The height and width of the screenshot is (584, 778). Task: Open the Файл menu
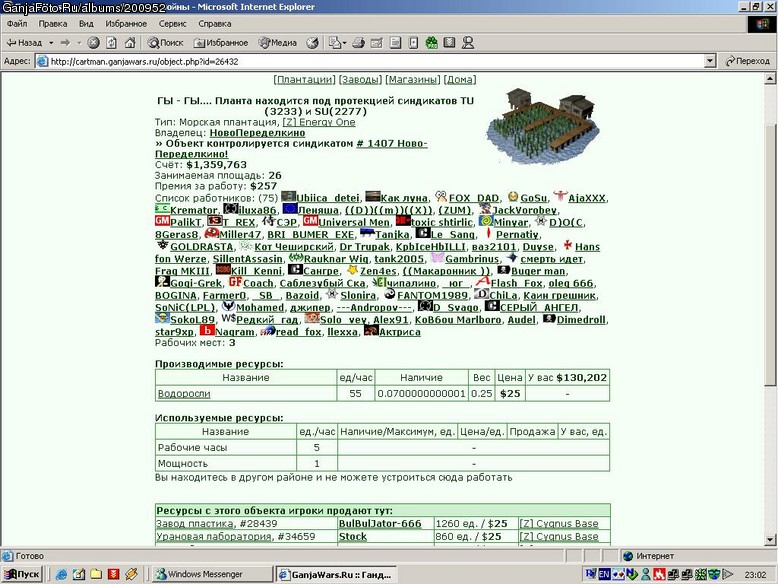(x=17, y=24)
